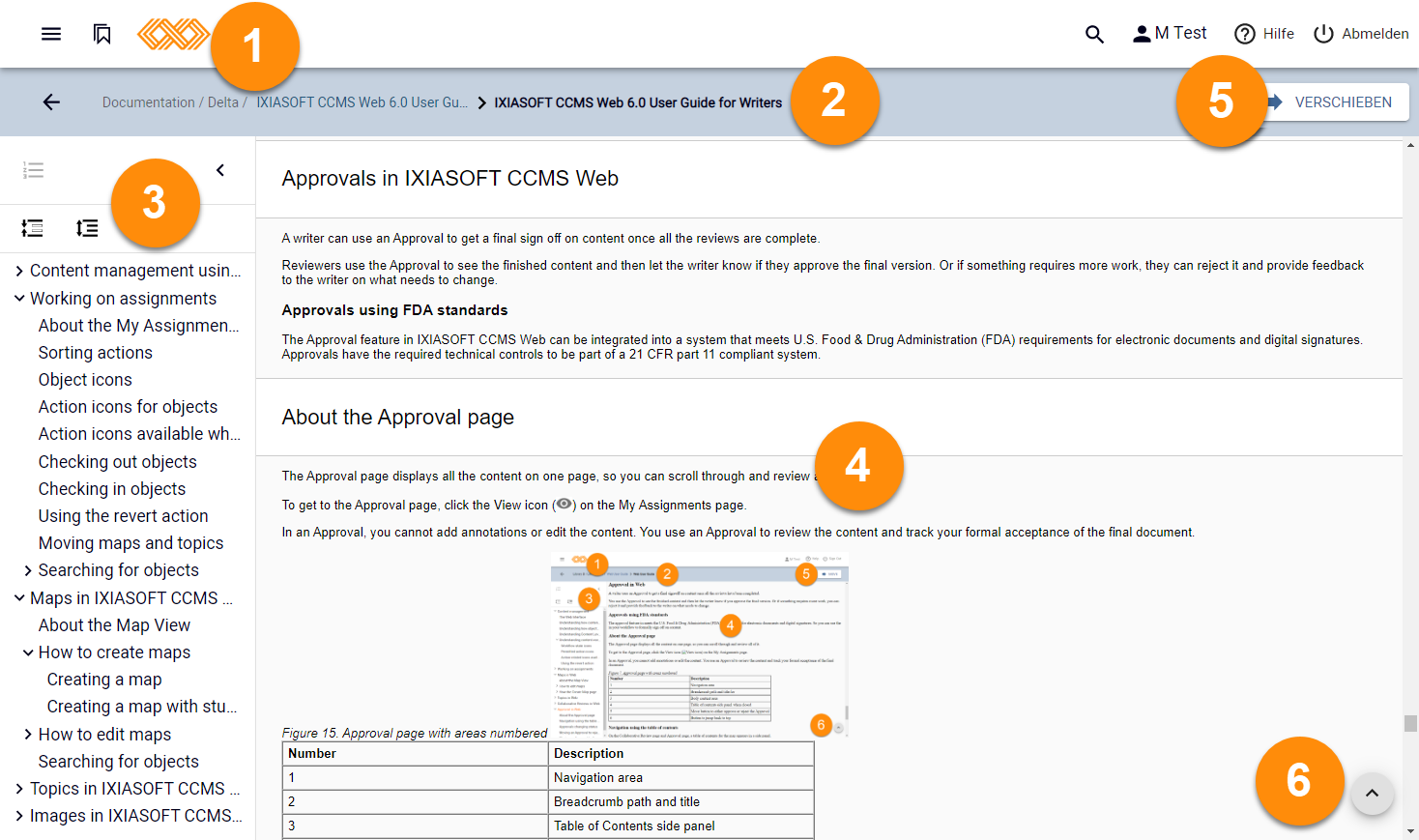
Task: Open Creating a map topic
Action: [104, 680]
